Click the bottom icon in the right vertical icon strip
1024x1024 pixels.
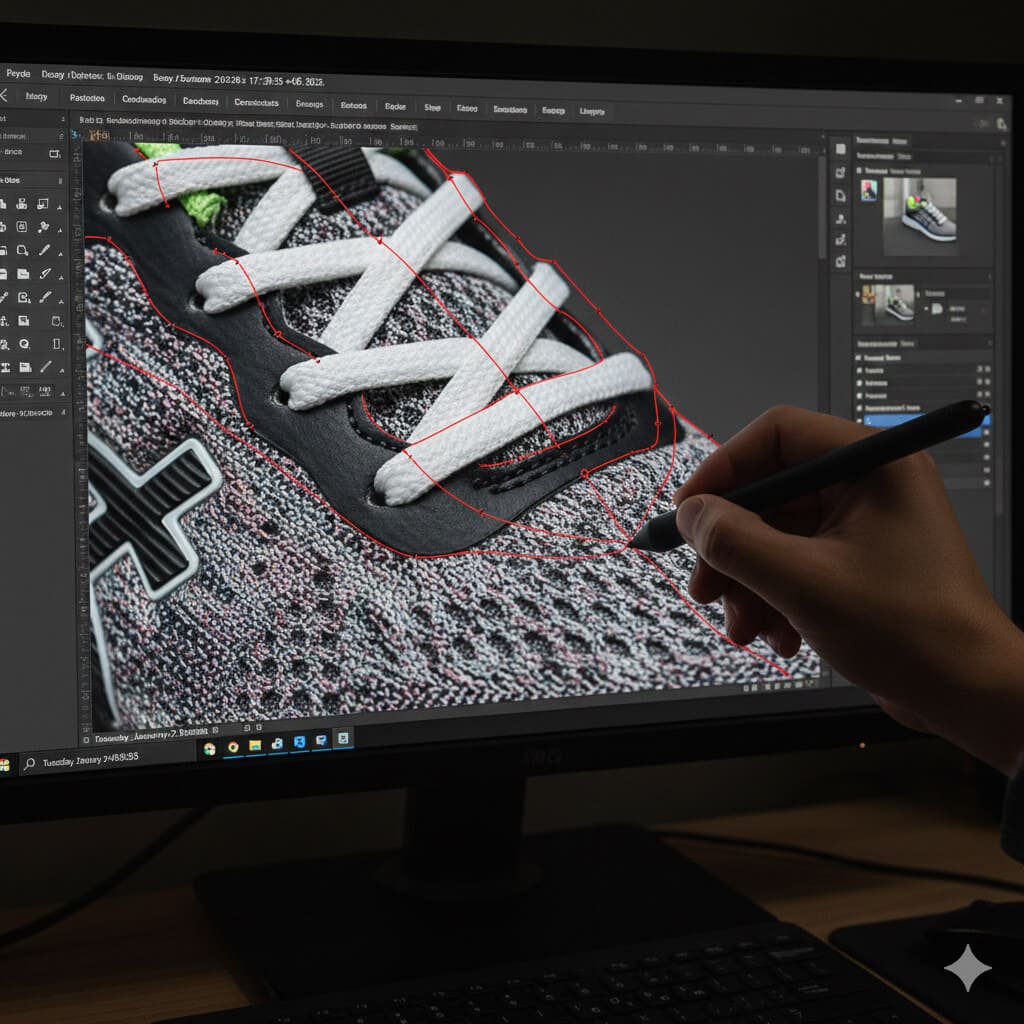tap(840, 261)
